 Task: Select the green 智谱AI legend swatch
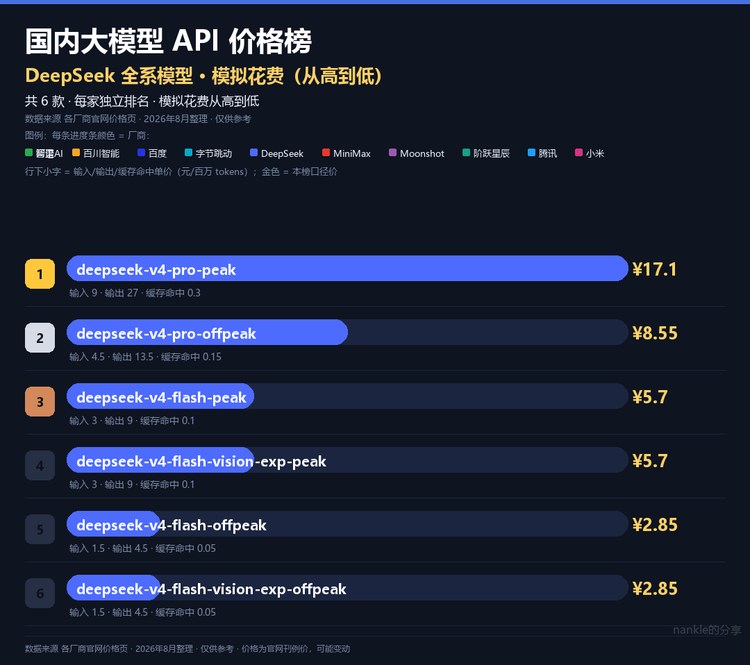[29, 153]
